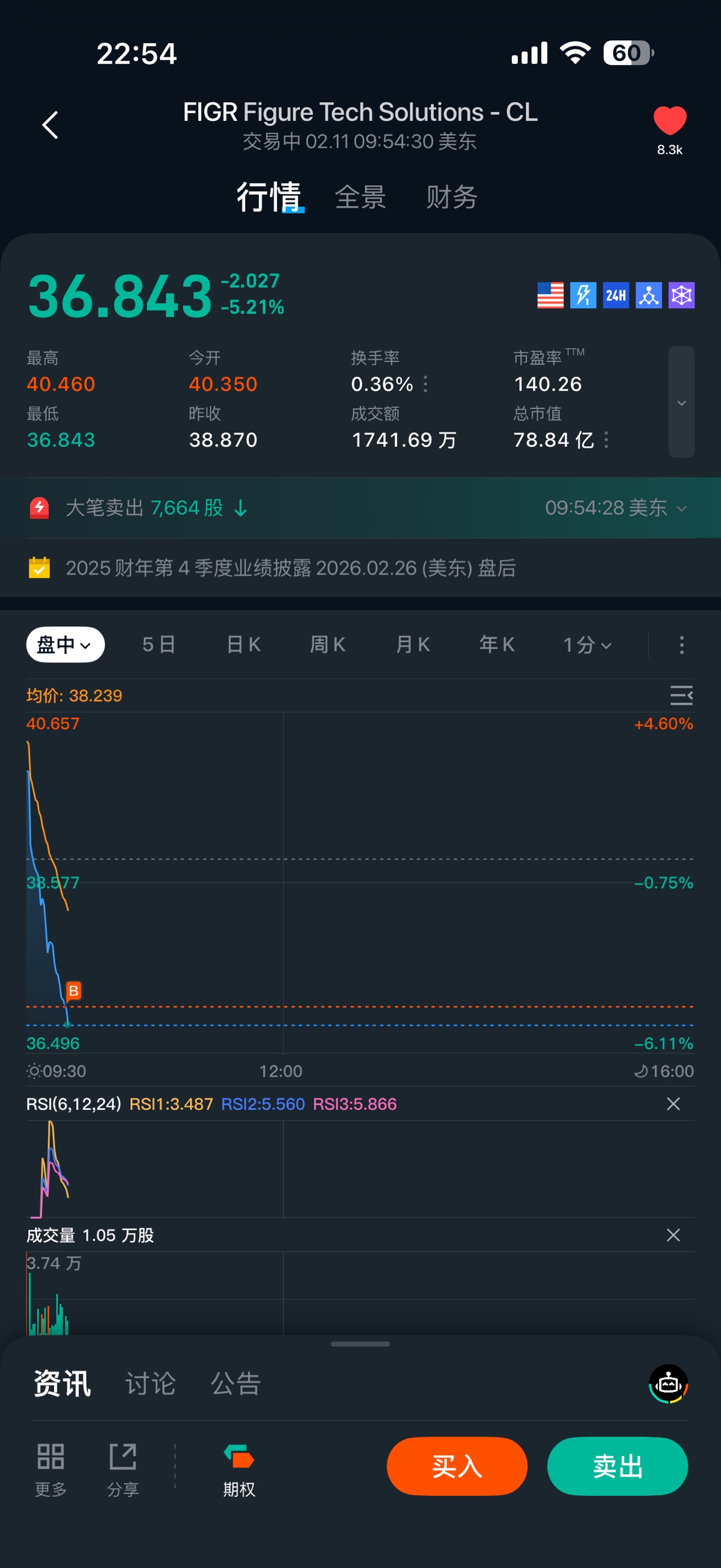
Task: Tap the vertical three-dot chart menu
Action: 681,645
